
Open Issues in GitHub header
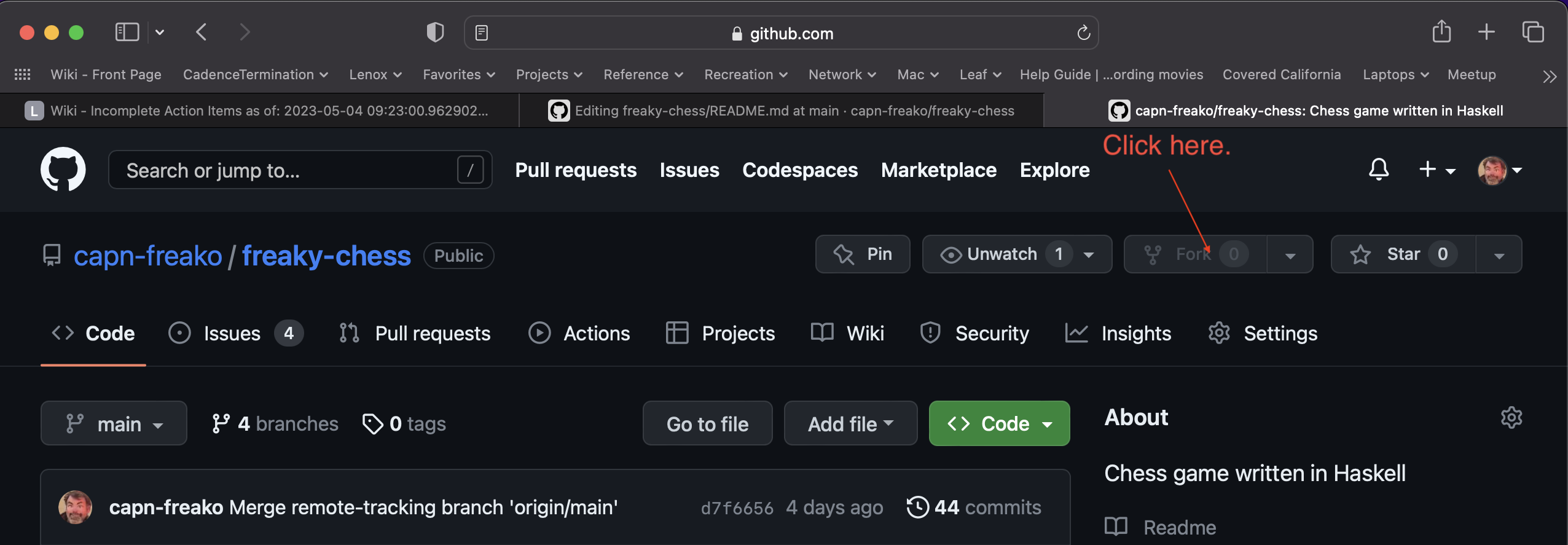pyautogui.click(x=689, y=170)
